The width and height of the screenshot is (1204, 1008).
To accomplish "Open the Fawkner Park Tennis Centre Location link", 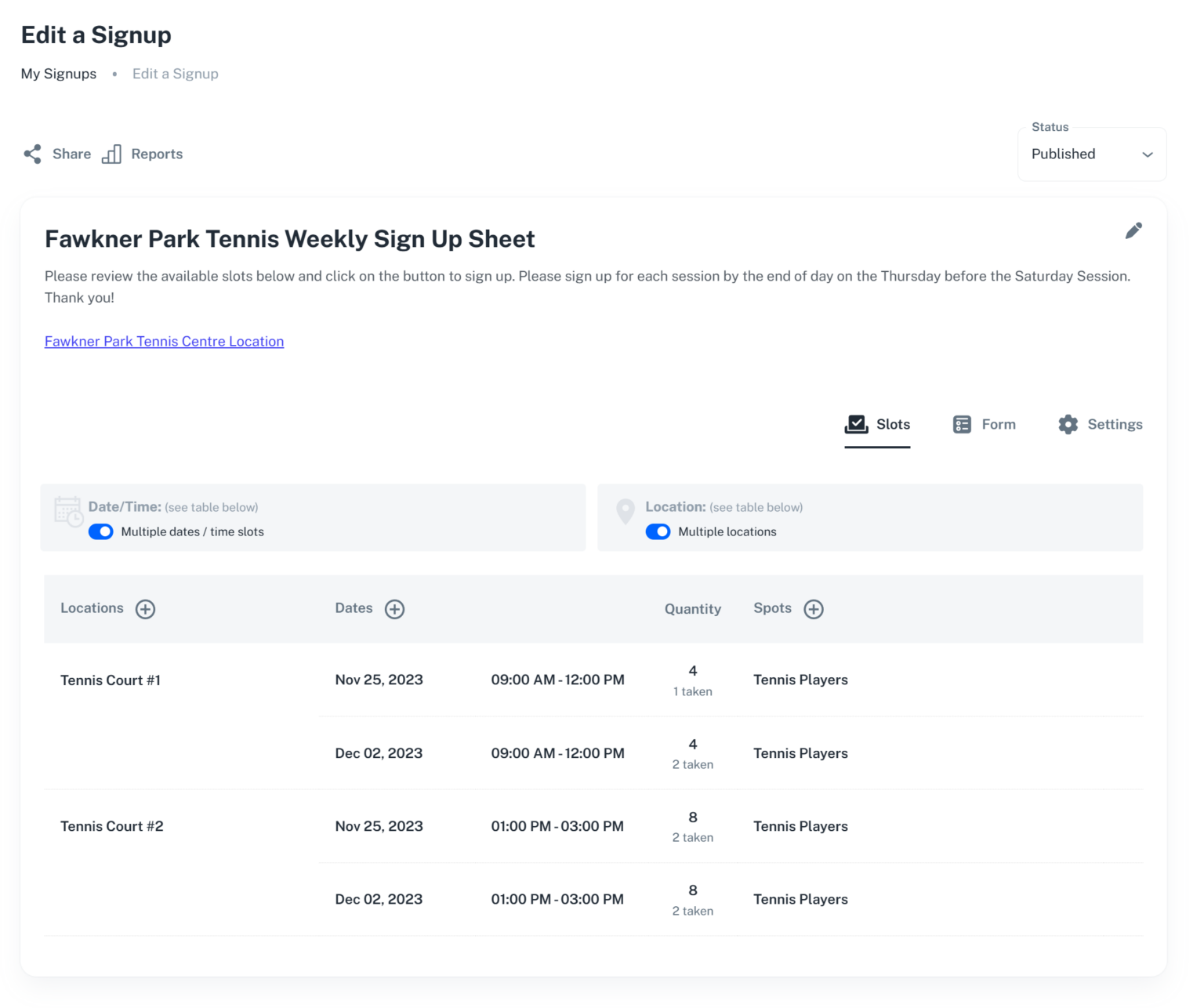I will click(164, 341).
